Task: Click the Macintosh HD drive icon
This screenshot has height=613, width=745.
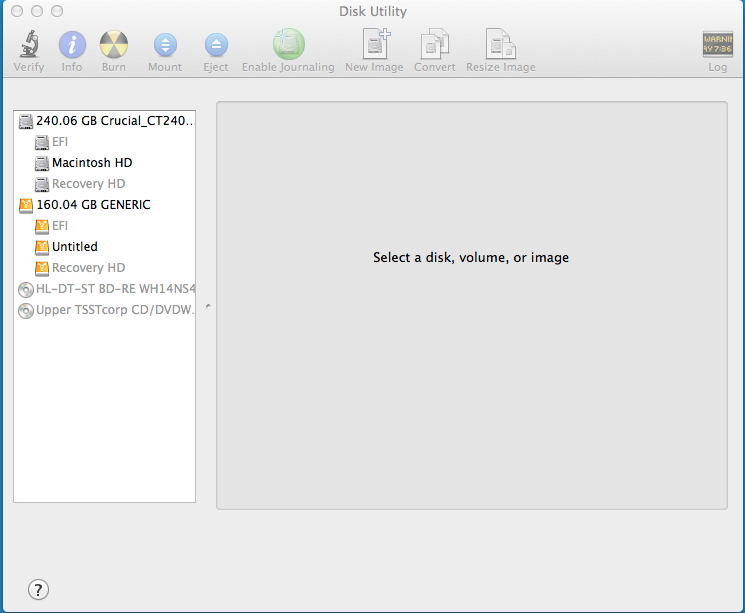Action: 42,163
